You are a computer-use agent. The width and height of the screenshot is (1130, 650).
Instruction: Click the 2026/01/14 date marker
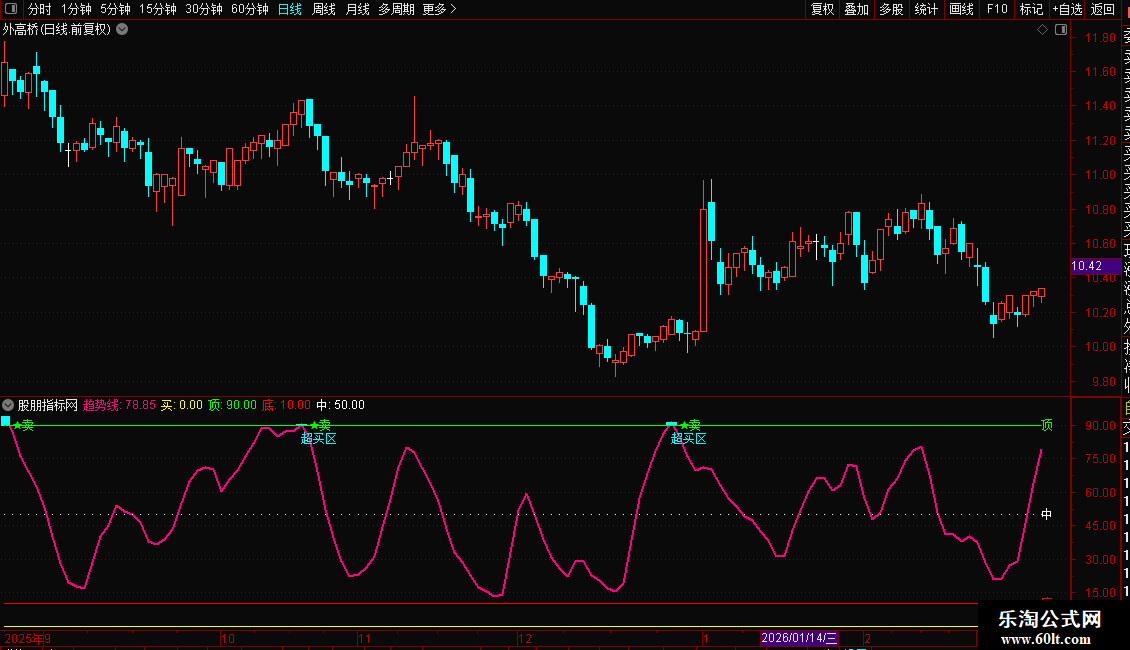tap(799, 638)
